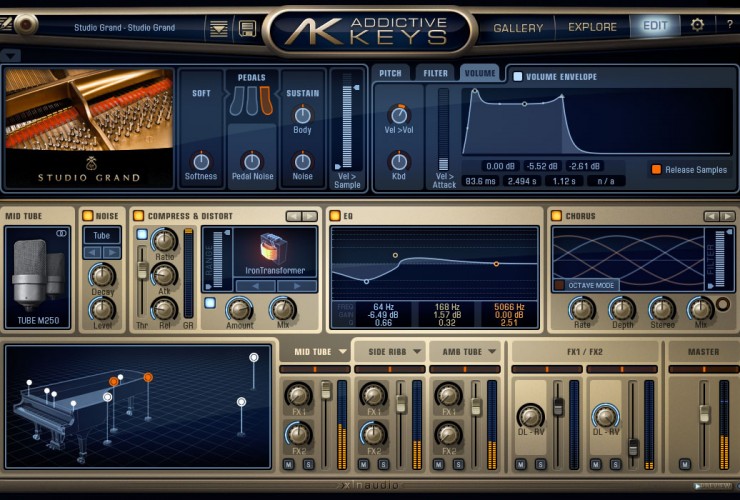Enable Chorus Octave Mode checkbox
Viewport: 740px width, 500px height.
click(x=560, y=285)
